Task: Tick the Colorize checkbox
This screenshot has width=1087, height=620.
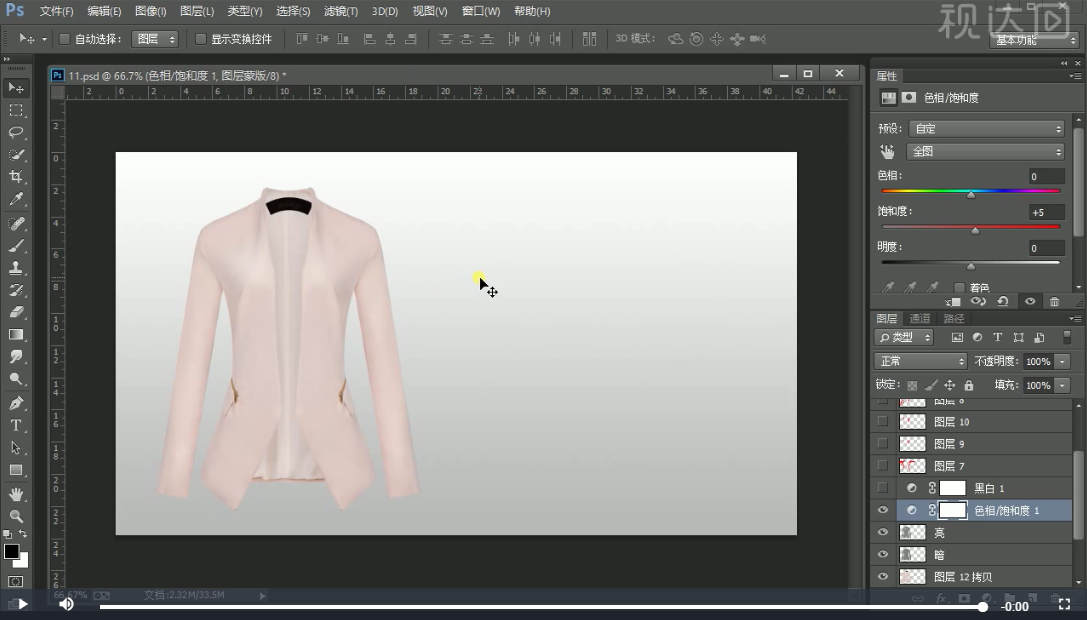Action: click(x=959, y=287)
